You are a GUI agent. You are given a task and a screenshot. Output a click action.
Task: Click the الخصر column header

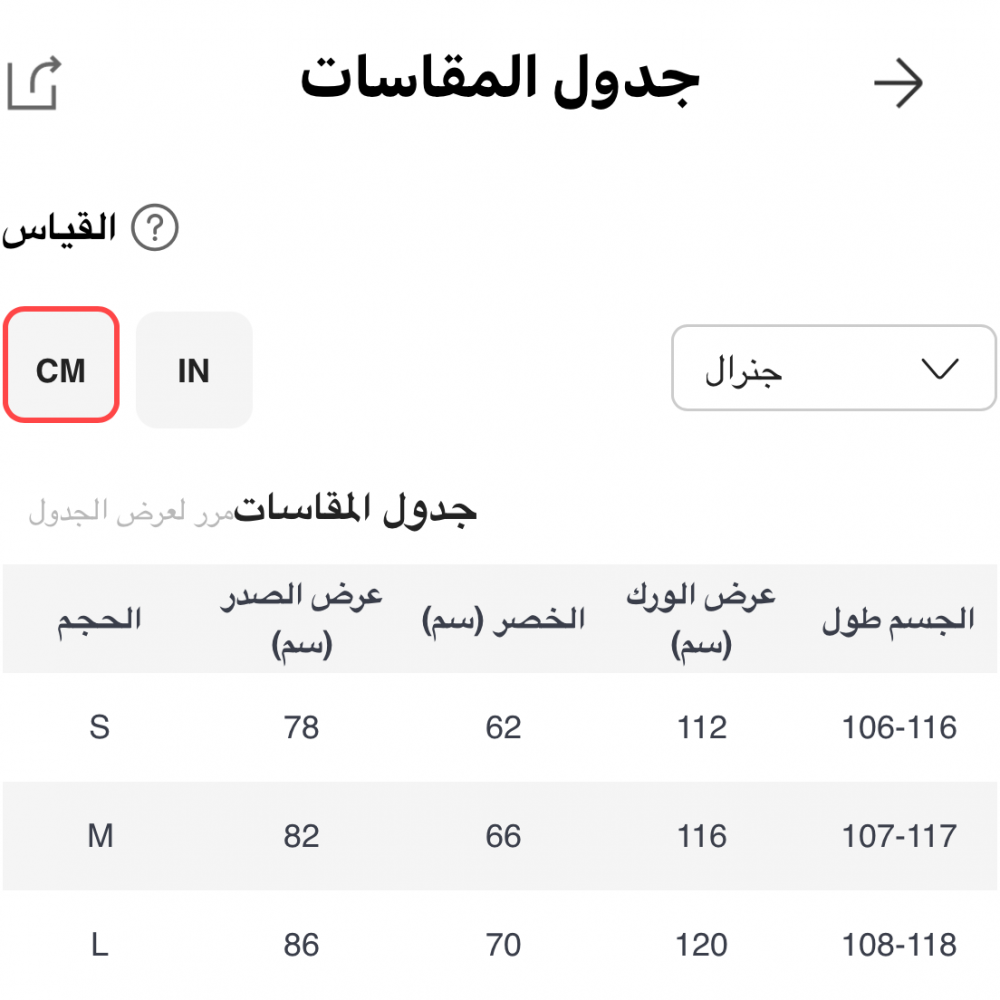coord(503,620)
